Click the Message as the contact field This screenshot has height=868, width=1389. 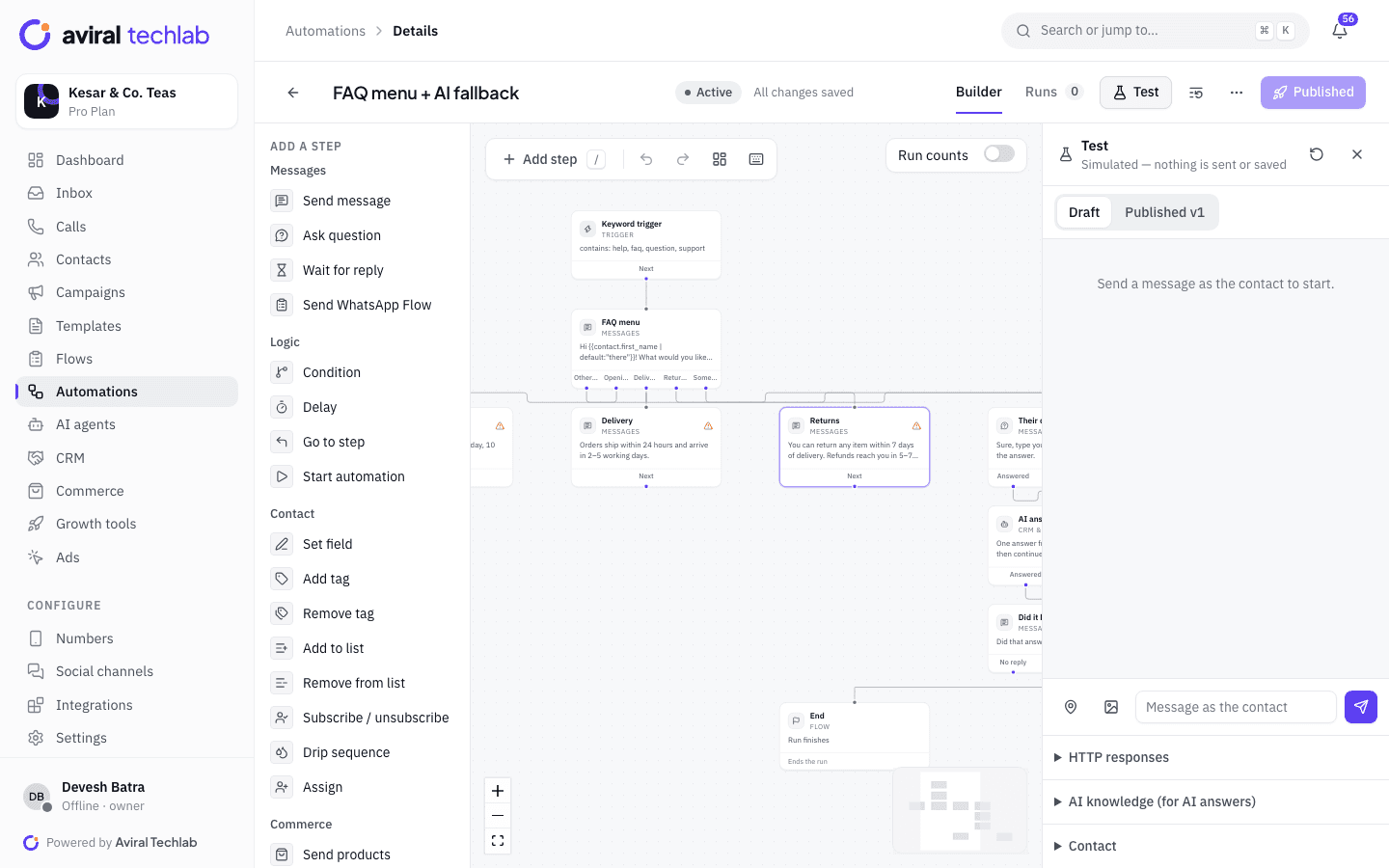[x=1236, y=707]
